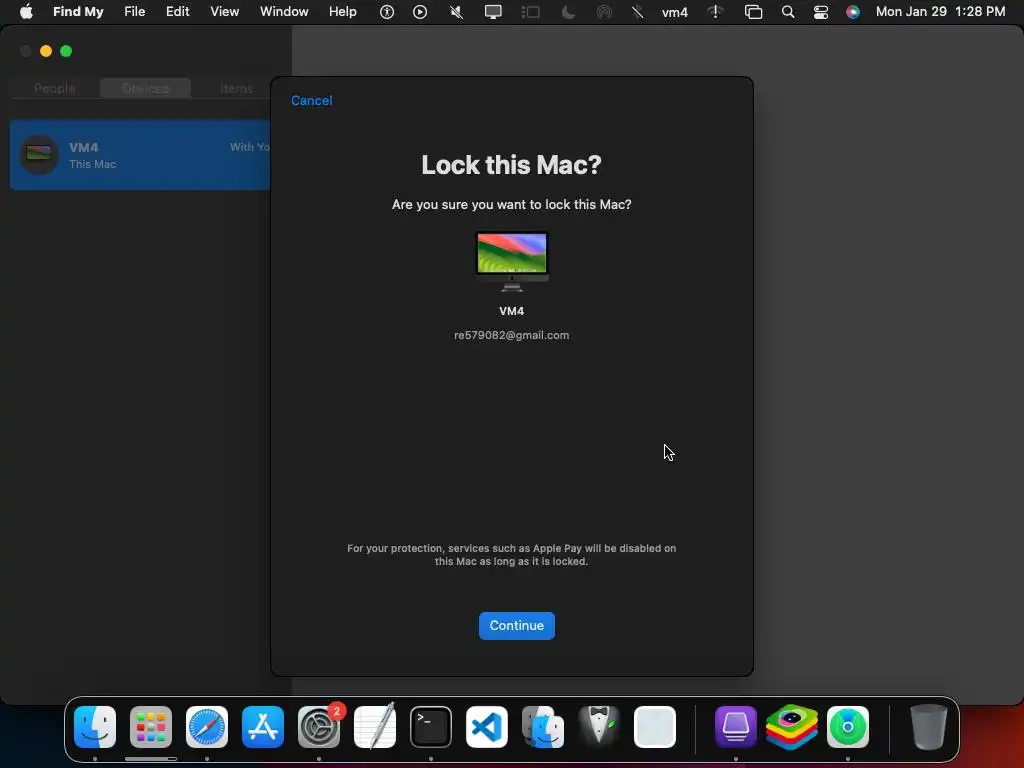Open System Settings from the Dock
This screenshot has width=1024, height=768.
(319, 727)
